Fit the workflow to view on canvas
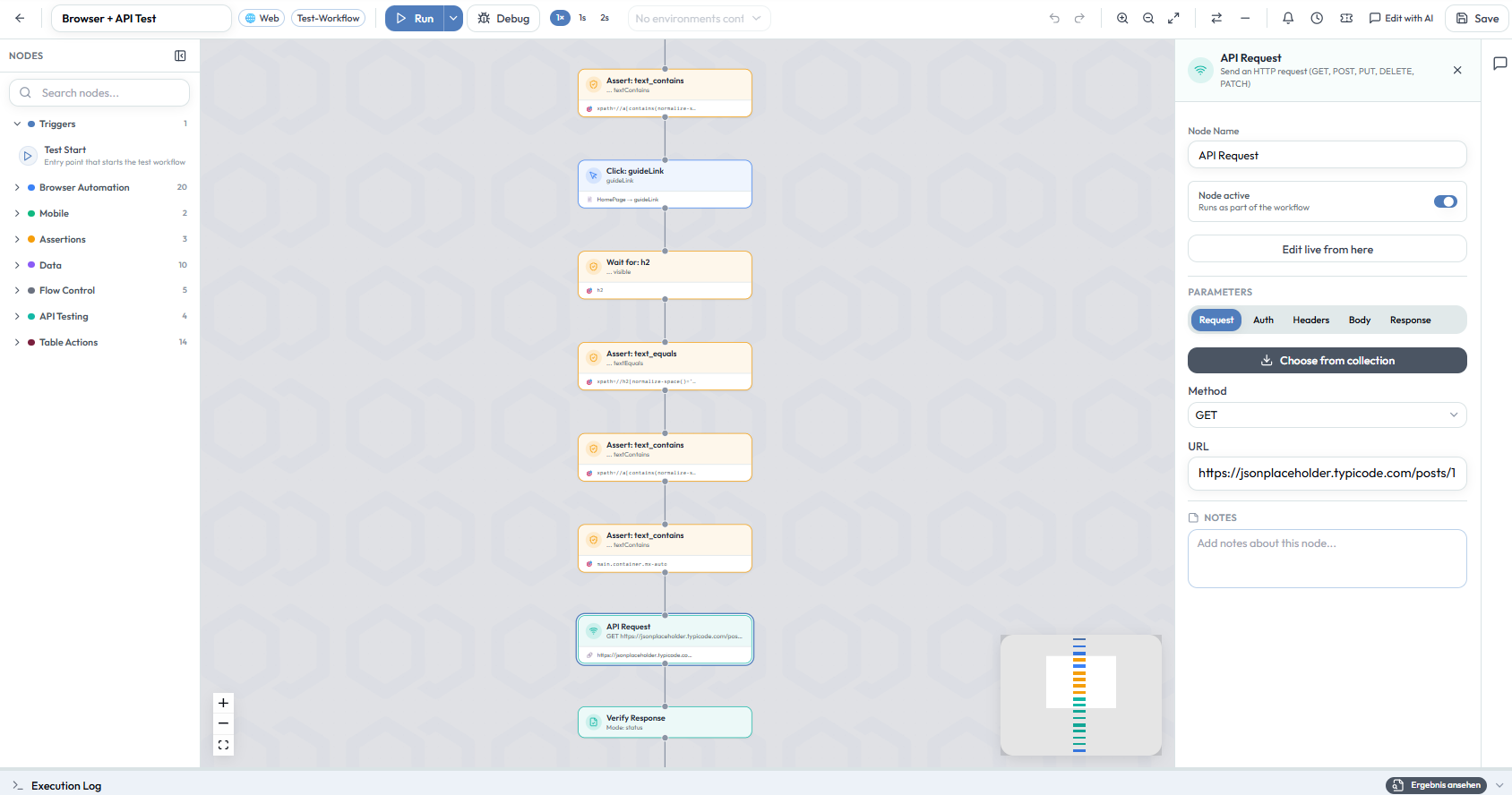Screen dimensions: 1512x795 pyautogui.click(x=223, y=745)
